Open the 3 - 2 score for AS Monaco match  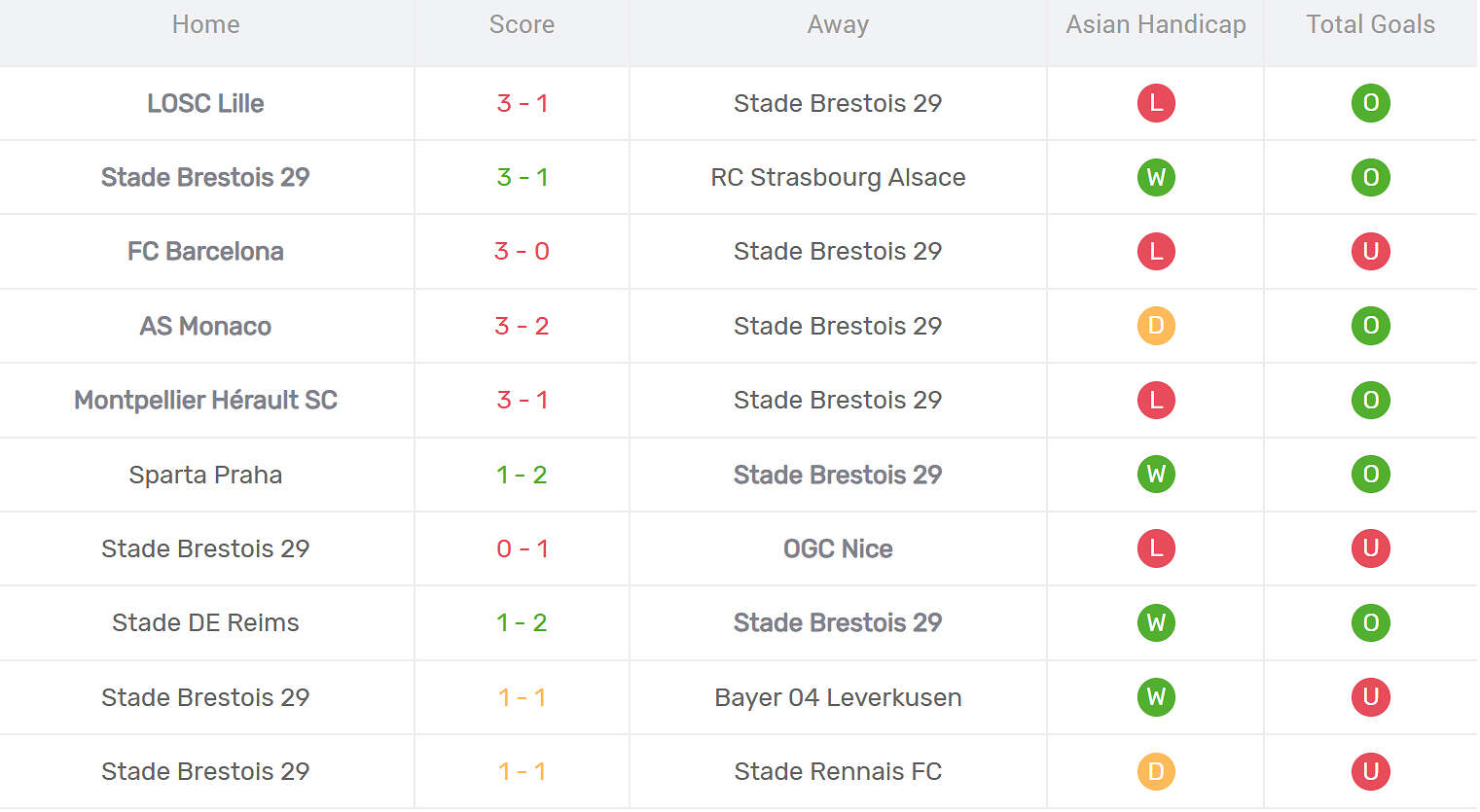pyautogui.click(x=522, y=326)
